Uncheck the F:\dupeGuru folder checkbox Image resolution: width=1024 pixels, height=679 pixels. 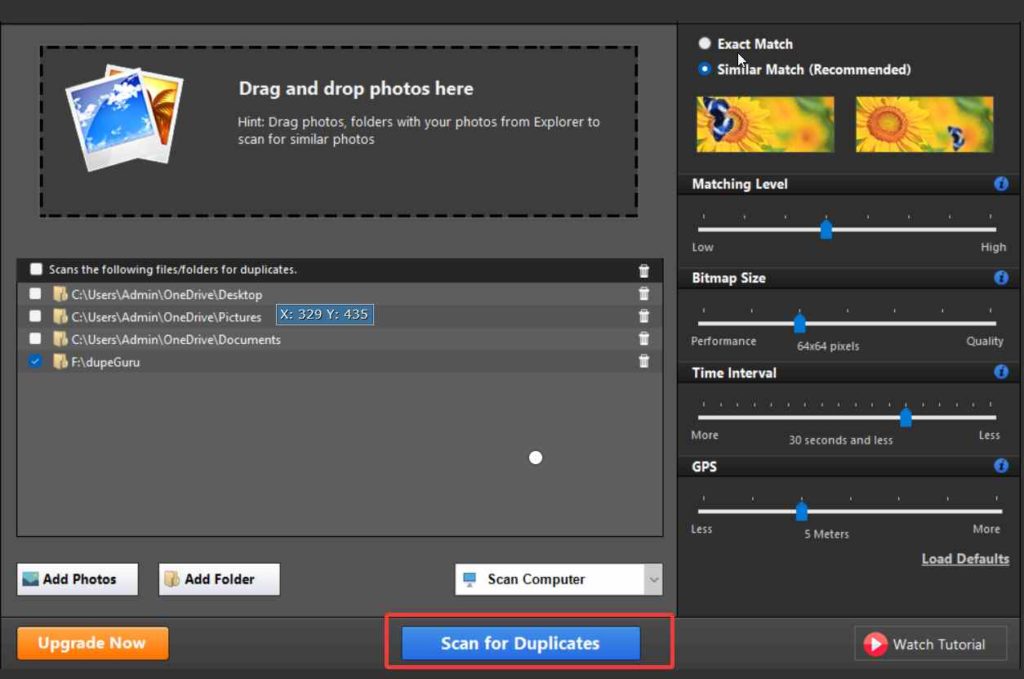35,361
